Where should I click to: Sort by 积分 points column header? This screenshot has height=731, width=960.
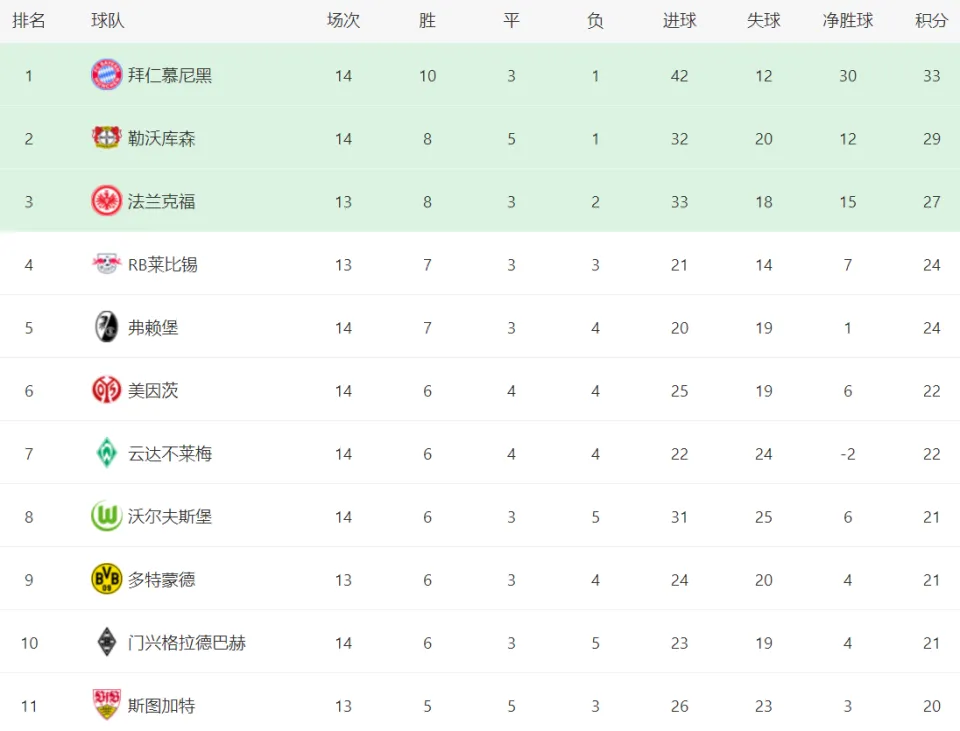tap(931, 21)
